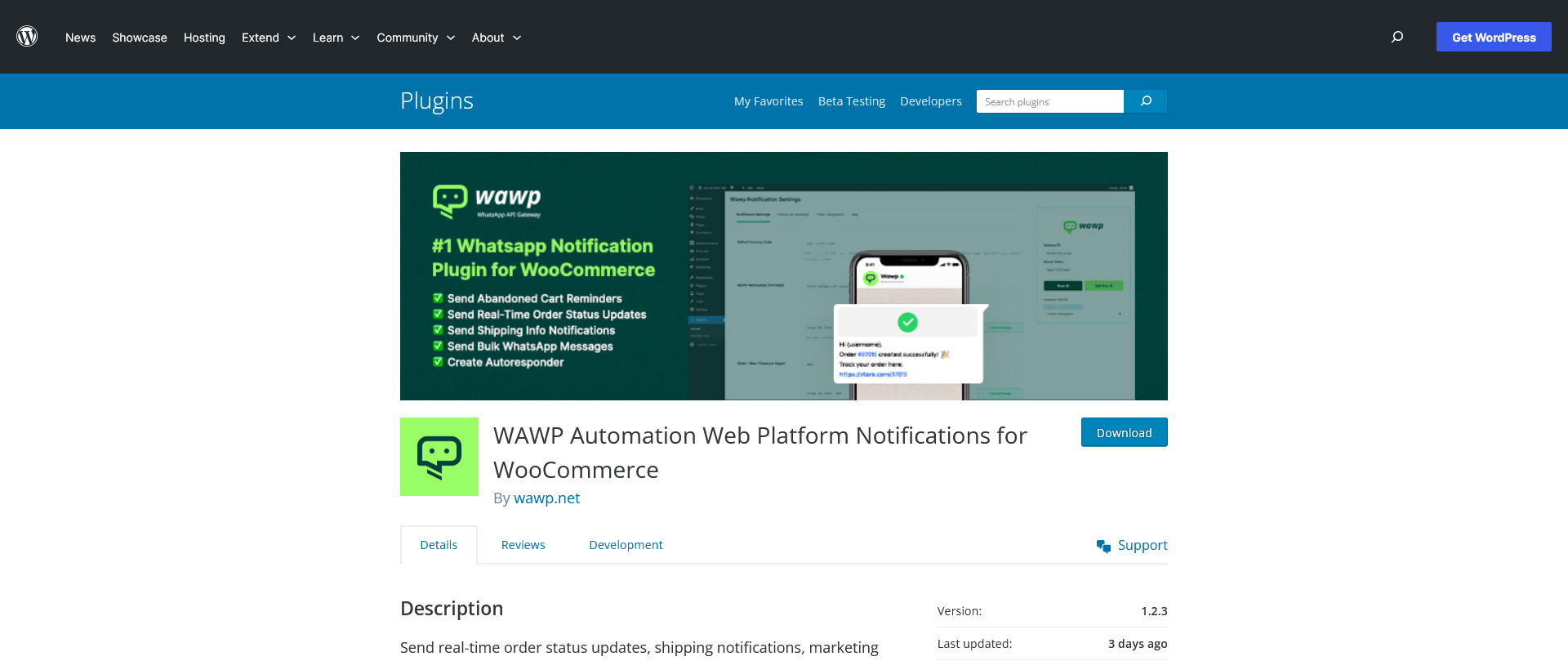
Task: Submit plugin search with magnifier button
Action: (x=1146, y=101)
